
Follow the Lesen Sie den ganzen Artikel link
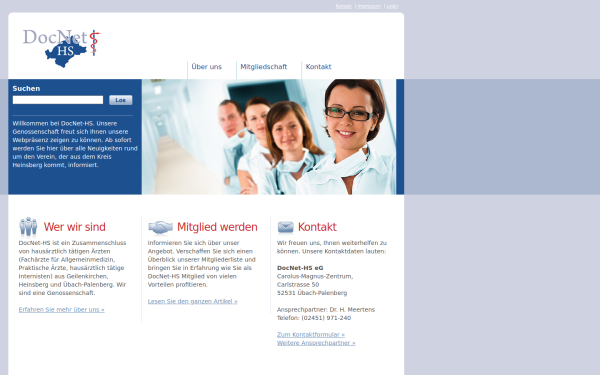[x=192, y=301]
